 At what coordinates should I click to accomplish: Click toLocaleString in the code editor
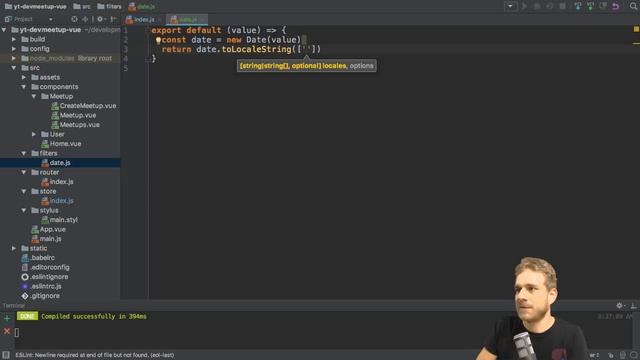coord(256,49)
